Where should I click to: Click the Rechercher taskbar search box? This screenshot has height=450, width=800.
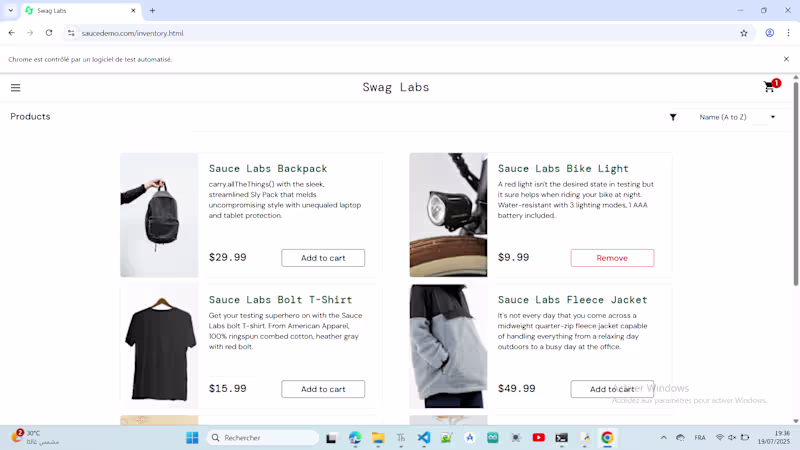coord(263,438)
